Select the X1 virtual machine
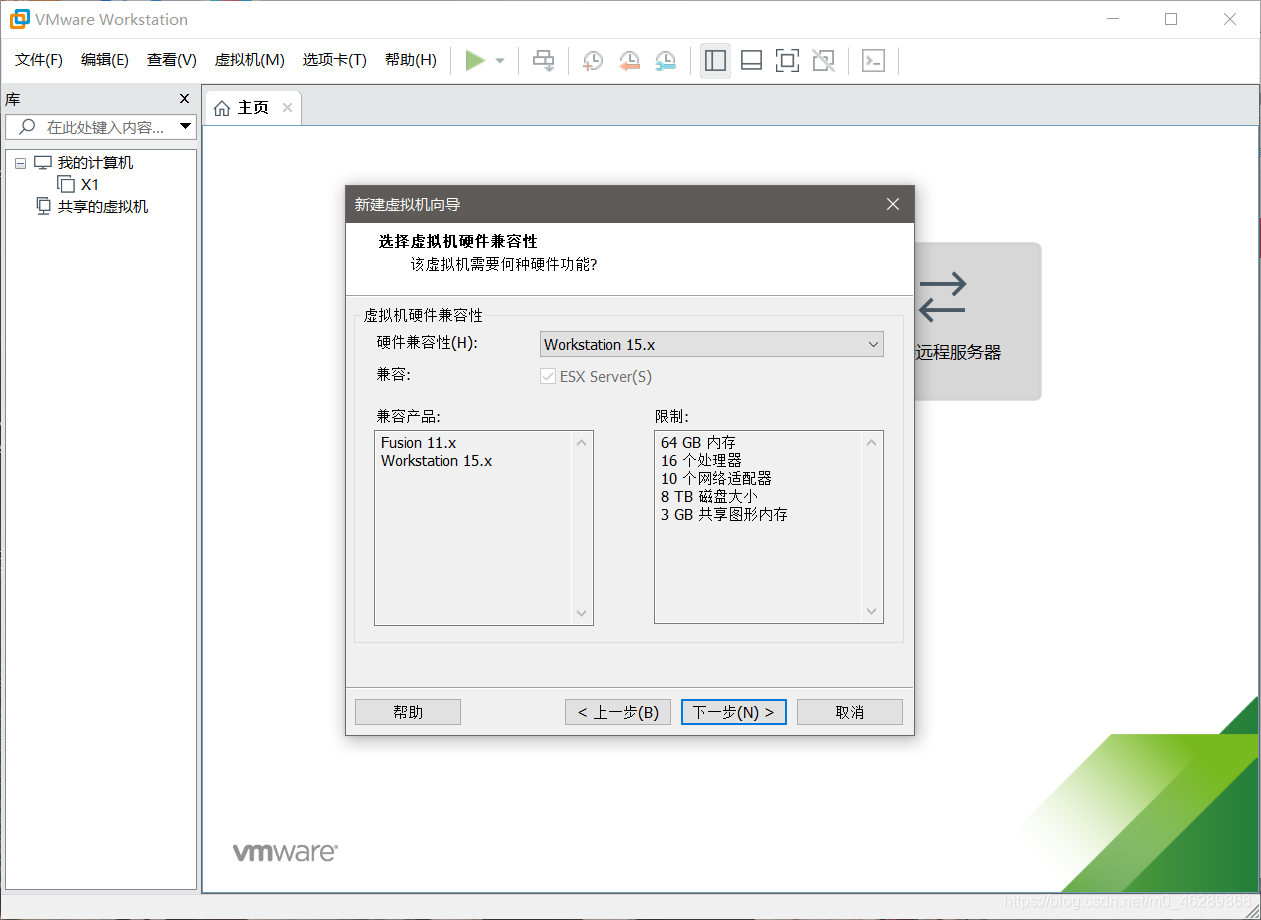The image size is (1261, 920). [90, 185]
